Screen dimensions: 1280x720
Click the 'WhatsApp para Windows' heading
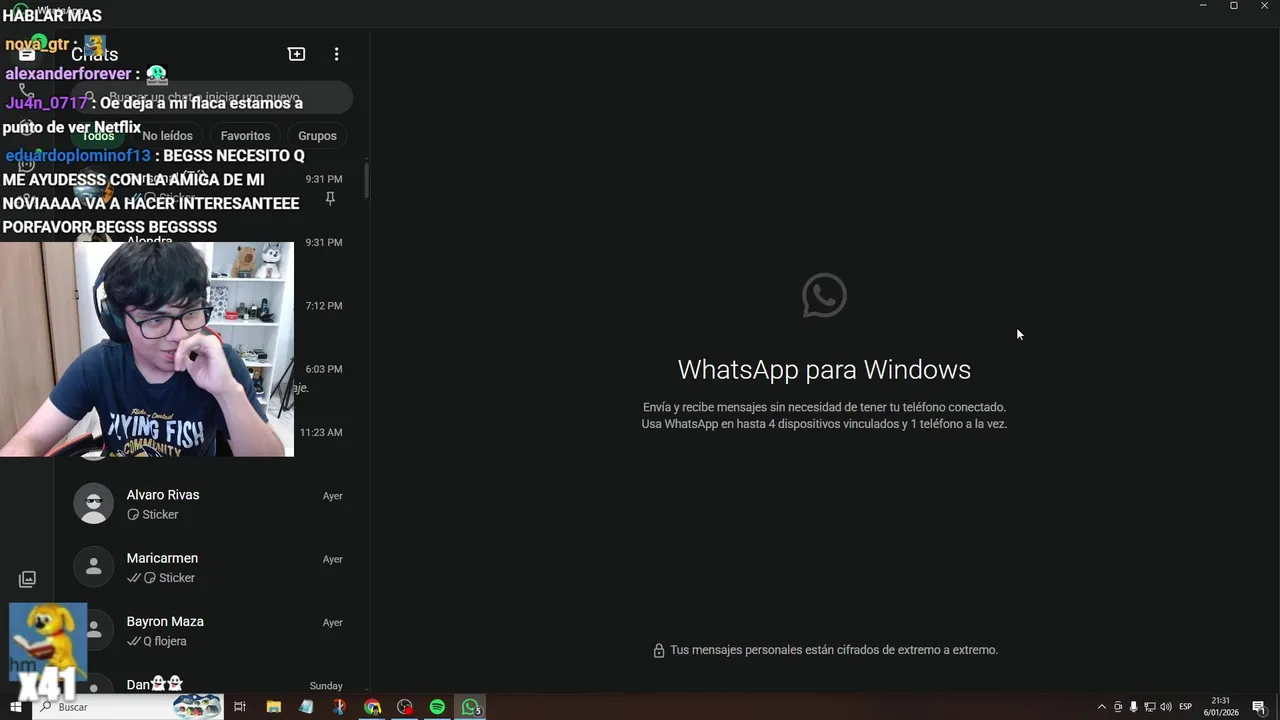point(824,369)
